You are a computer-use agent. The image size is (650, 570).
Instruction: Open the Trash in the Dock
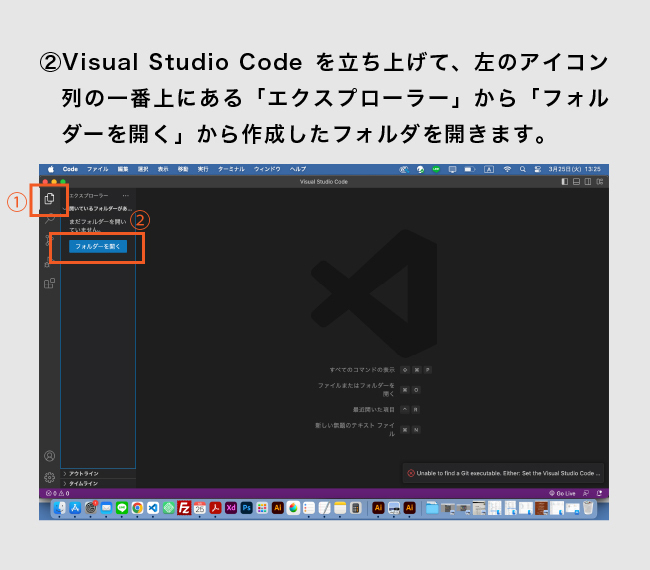click(588, 507)
